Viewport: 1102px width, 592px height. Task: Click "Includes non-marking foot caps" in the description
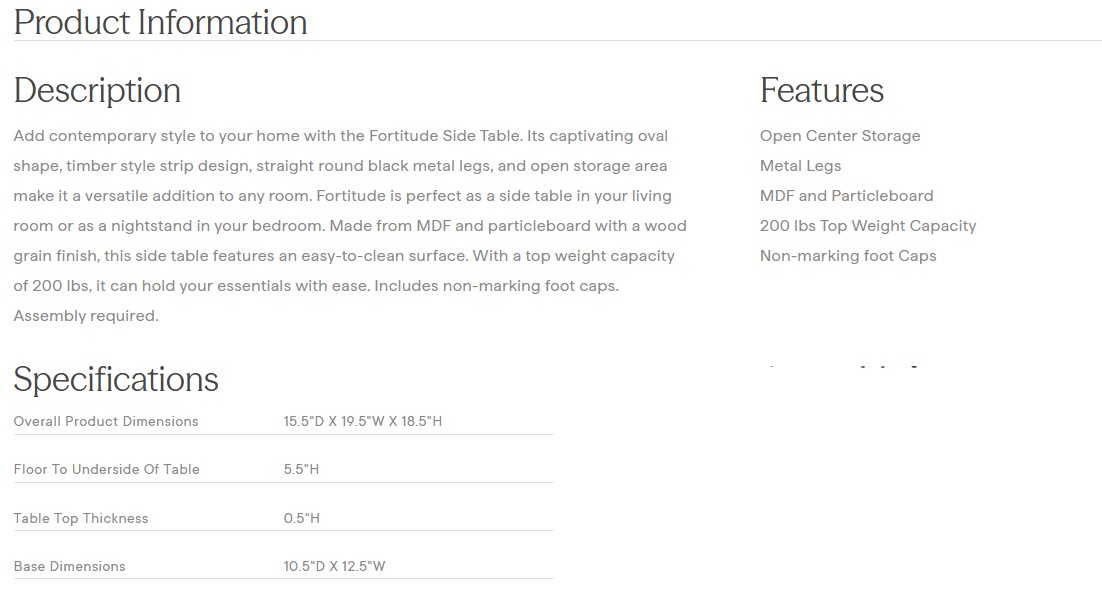tap(496, 286)
